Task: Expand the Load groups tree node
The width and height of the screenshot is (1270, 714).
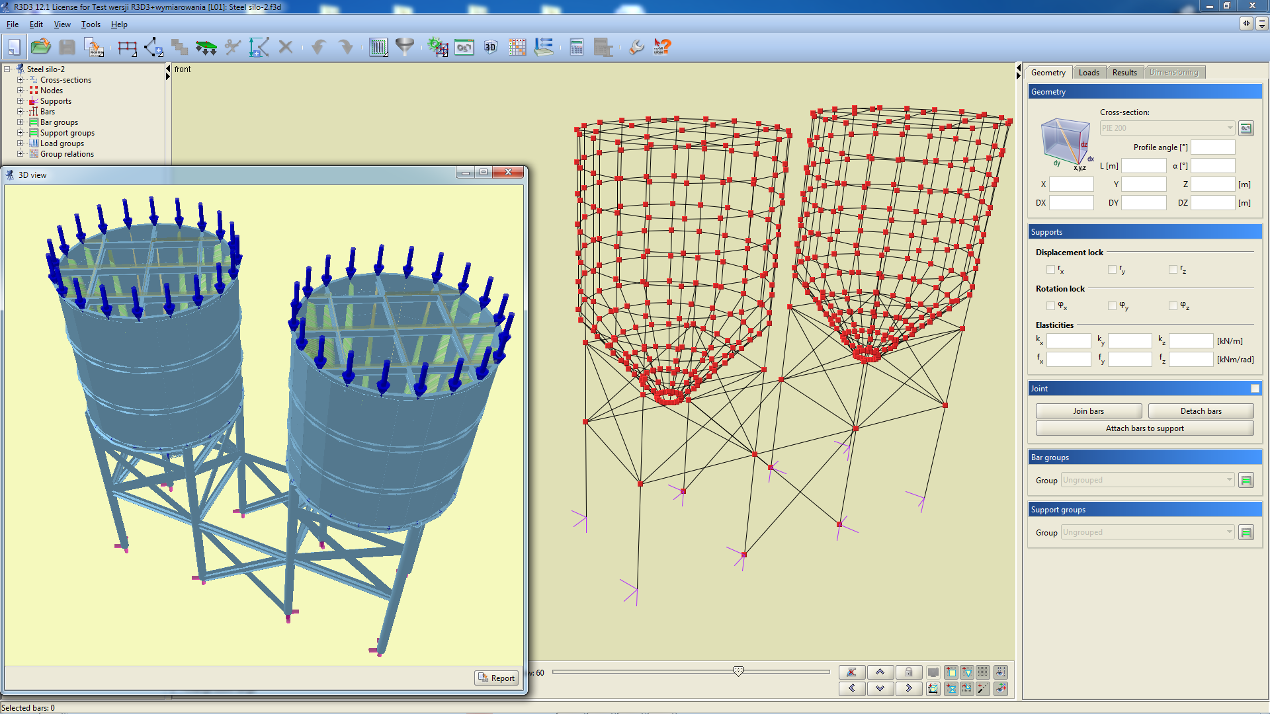Action: point(20,143)
